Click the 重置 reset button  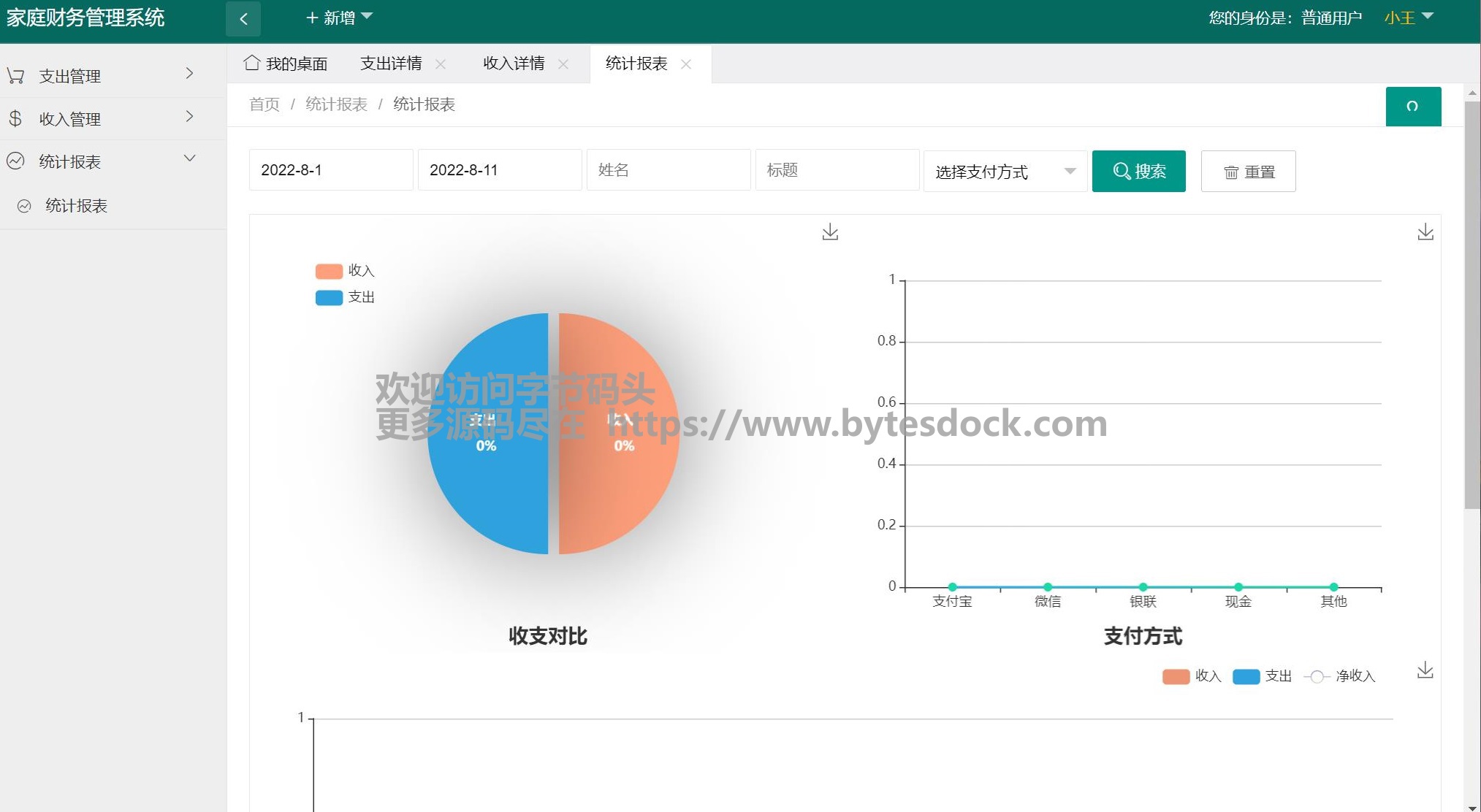(1248, 172)
